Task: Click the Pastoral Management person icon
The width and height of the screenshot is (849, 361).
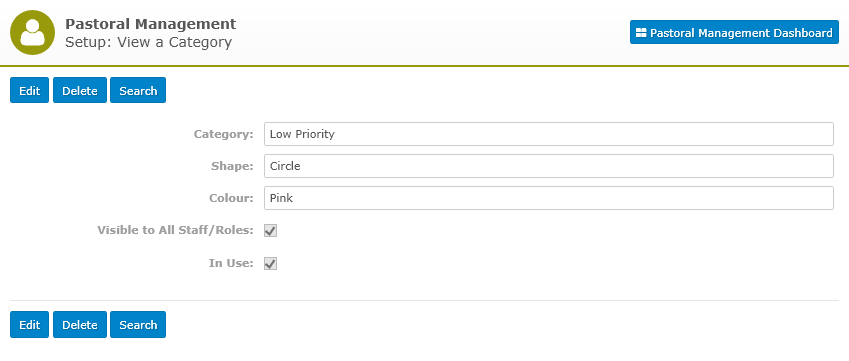Action: (32, 32)
